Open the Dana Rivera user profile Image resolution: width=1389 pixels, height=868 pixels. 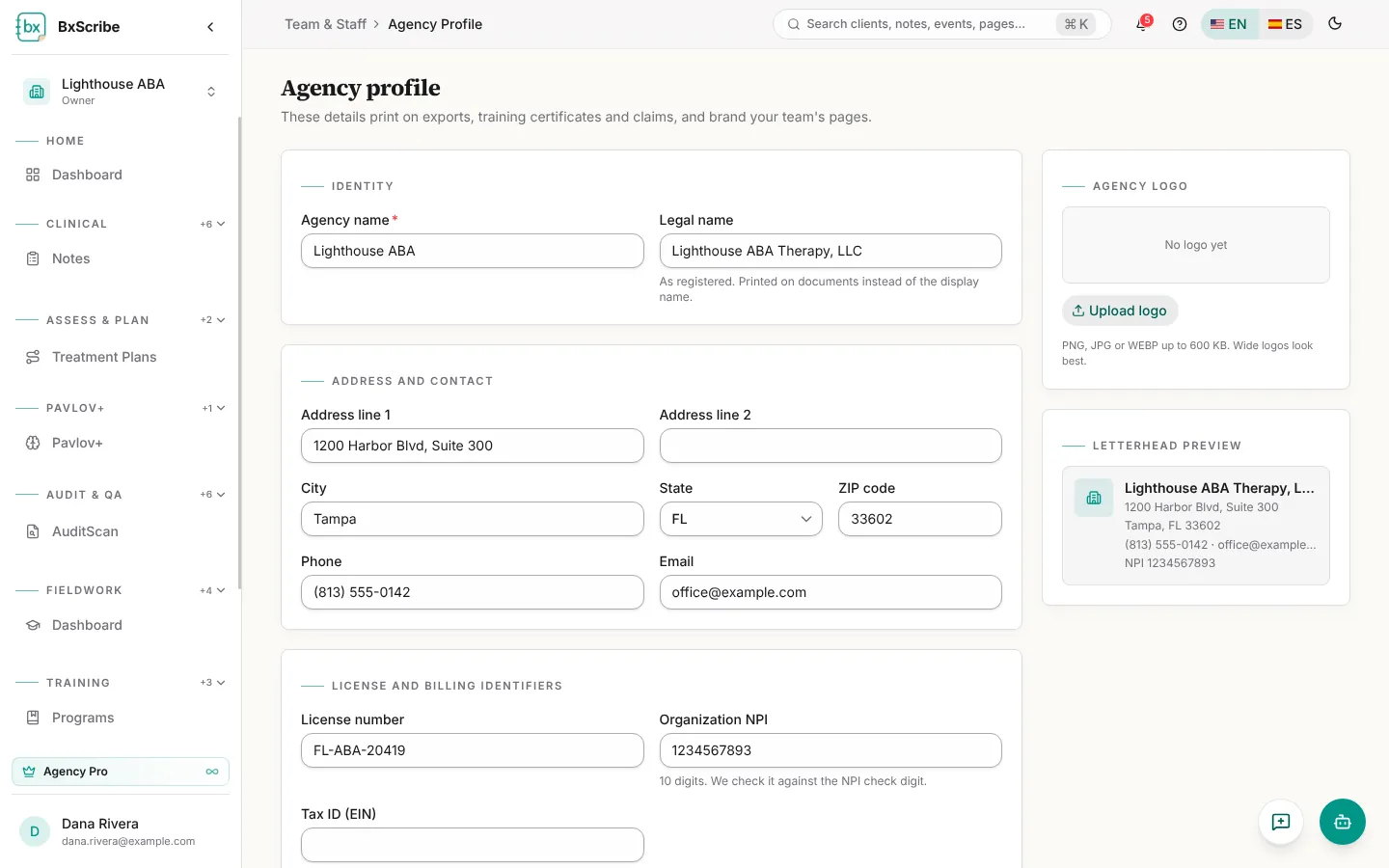pyautogui.click(x=121, y=831)
